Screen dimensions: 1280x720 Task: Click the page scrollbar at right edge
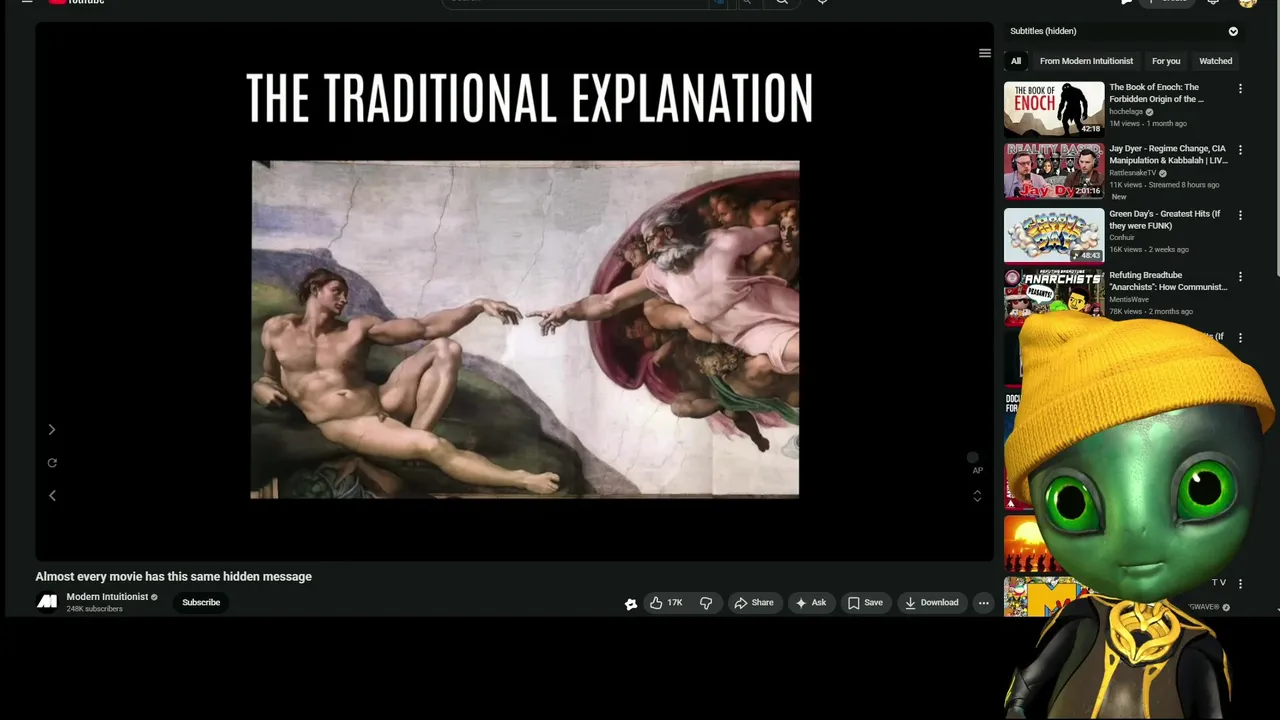1276,140
